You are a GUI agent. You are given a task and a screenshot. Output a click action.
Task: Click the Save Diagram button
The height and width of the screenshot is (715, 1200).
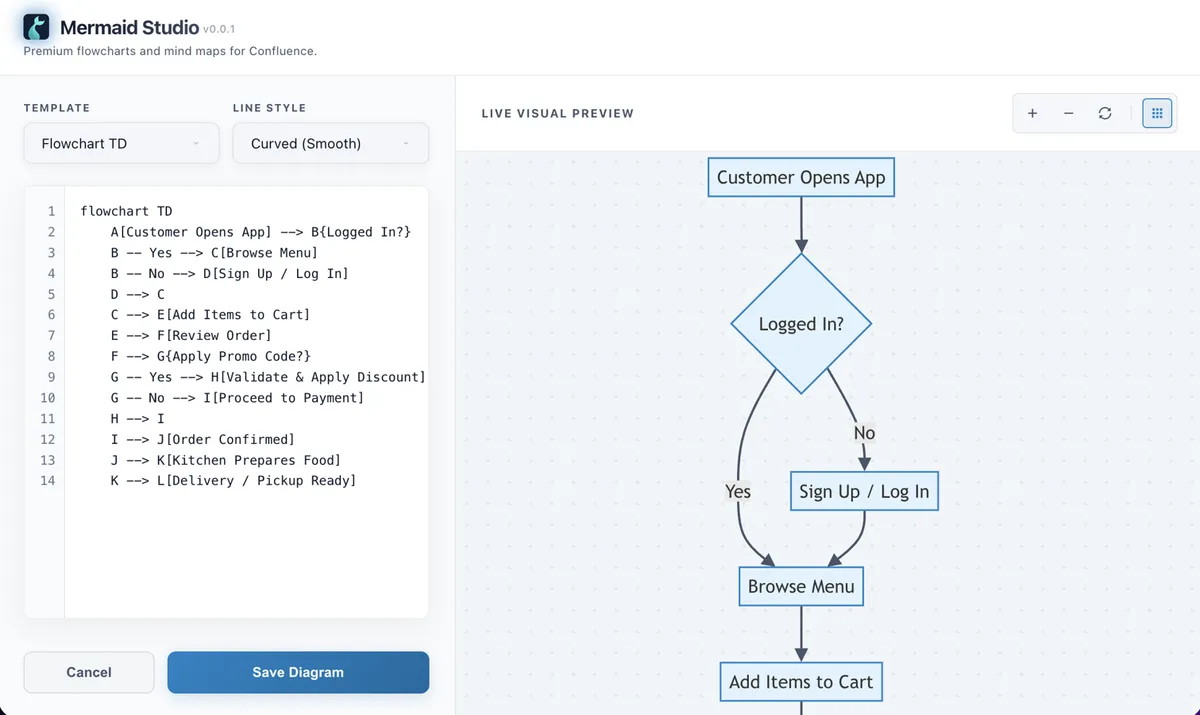pos(298,672)
